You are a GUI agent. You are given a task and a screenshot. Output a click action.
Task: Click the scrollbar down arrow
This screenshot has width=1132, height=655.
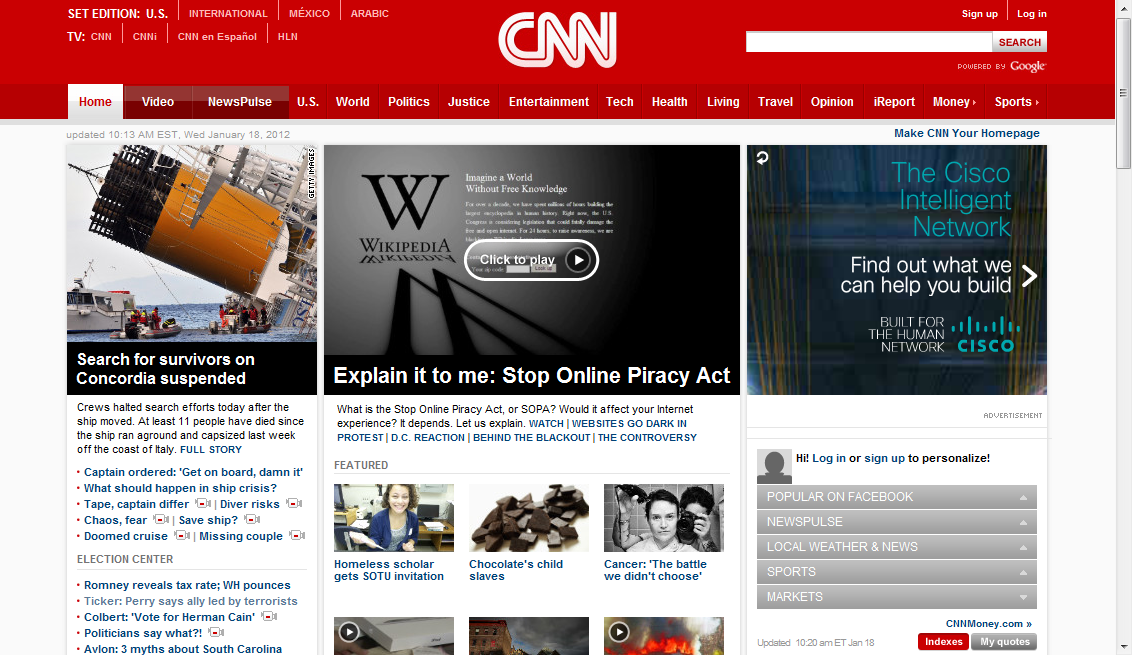(x=1123, y=647)
